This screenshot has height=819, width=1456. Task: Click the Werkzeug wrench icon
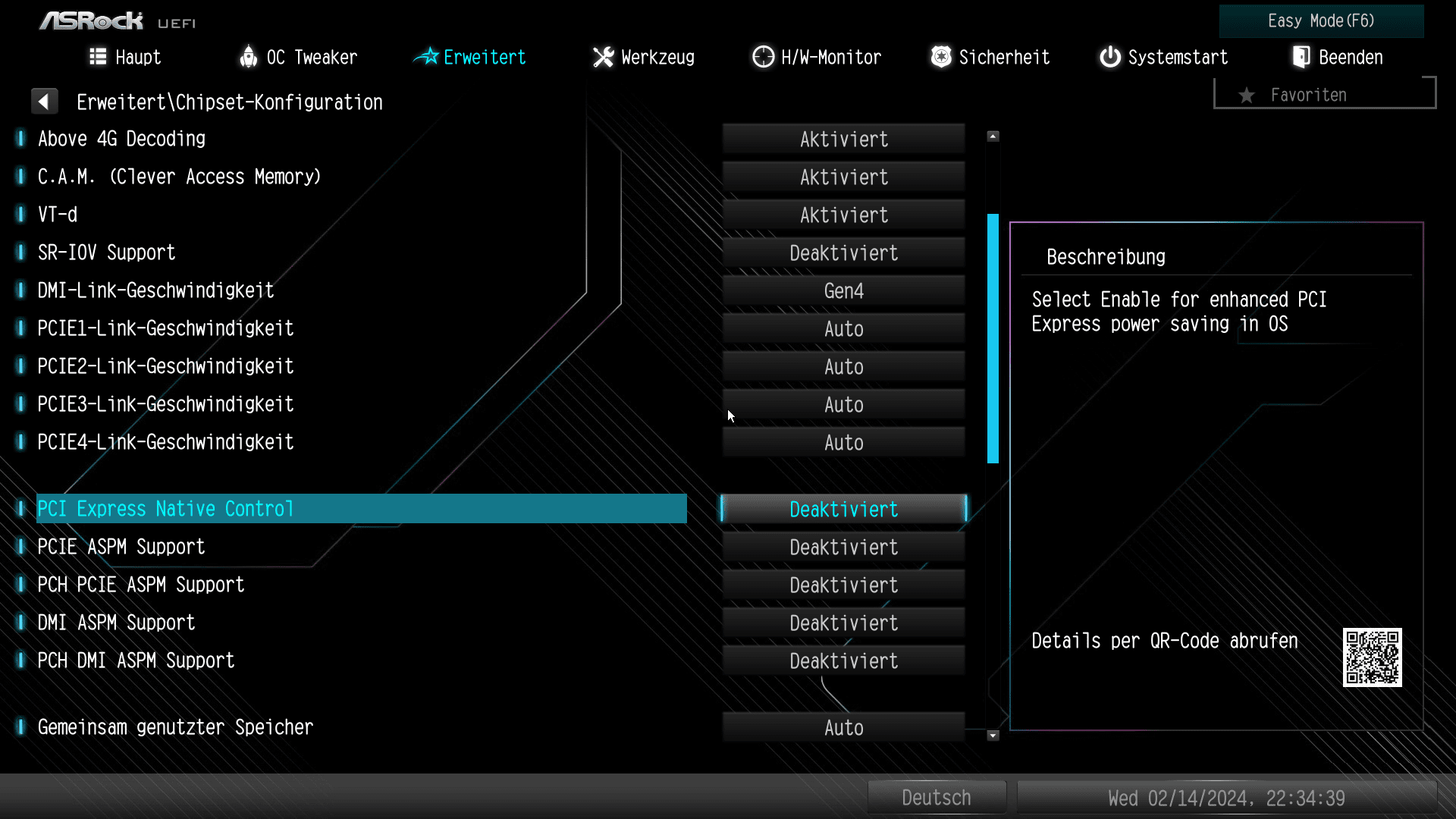(603, 57)
